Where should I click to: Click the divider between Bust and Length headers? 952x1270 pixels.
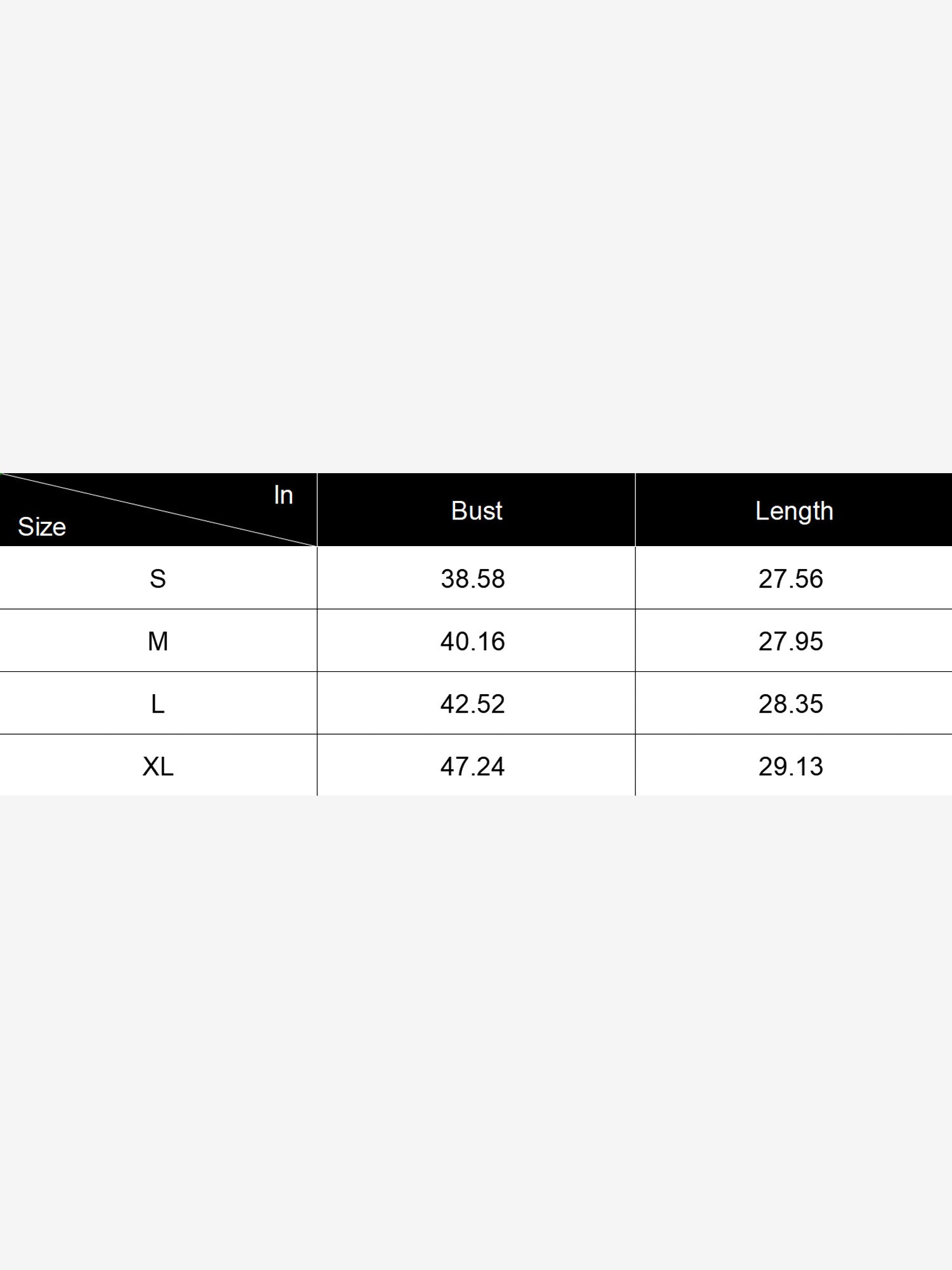[x=635, y=510]
